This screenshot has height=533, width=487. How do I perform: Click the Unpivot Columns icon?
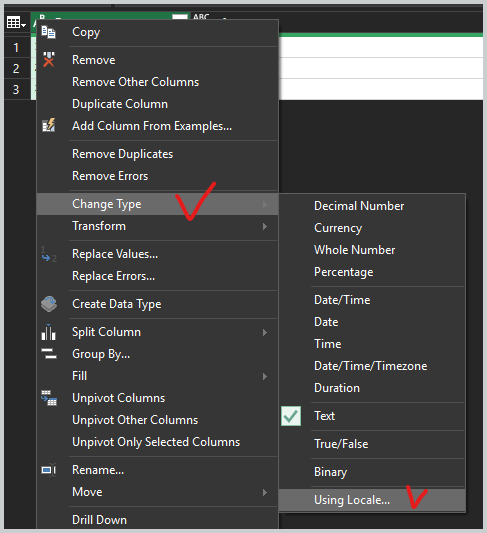[49, 398]
